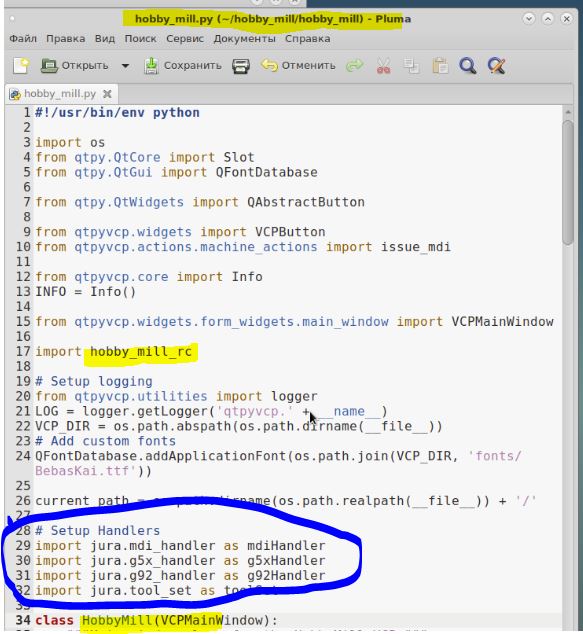Click the vertical scrollbar handle
This screenshot has height=634, width=583.
coord(568,182)
